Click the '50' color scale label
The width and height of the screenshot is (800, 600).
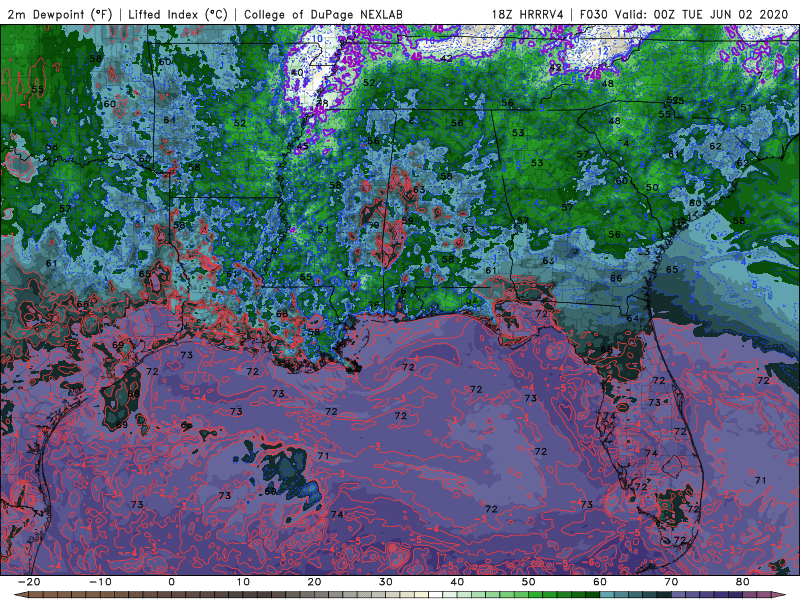click(x=529, y=582)
